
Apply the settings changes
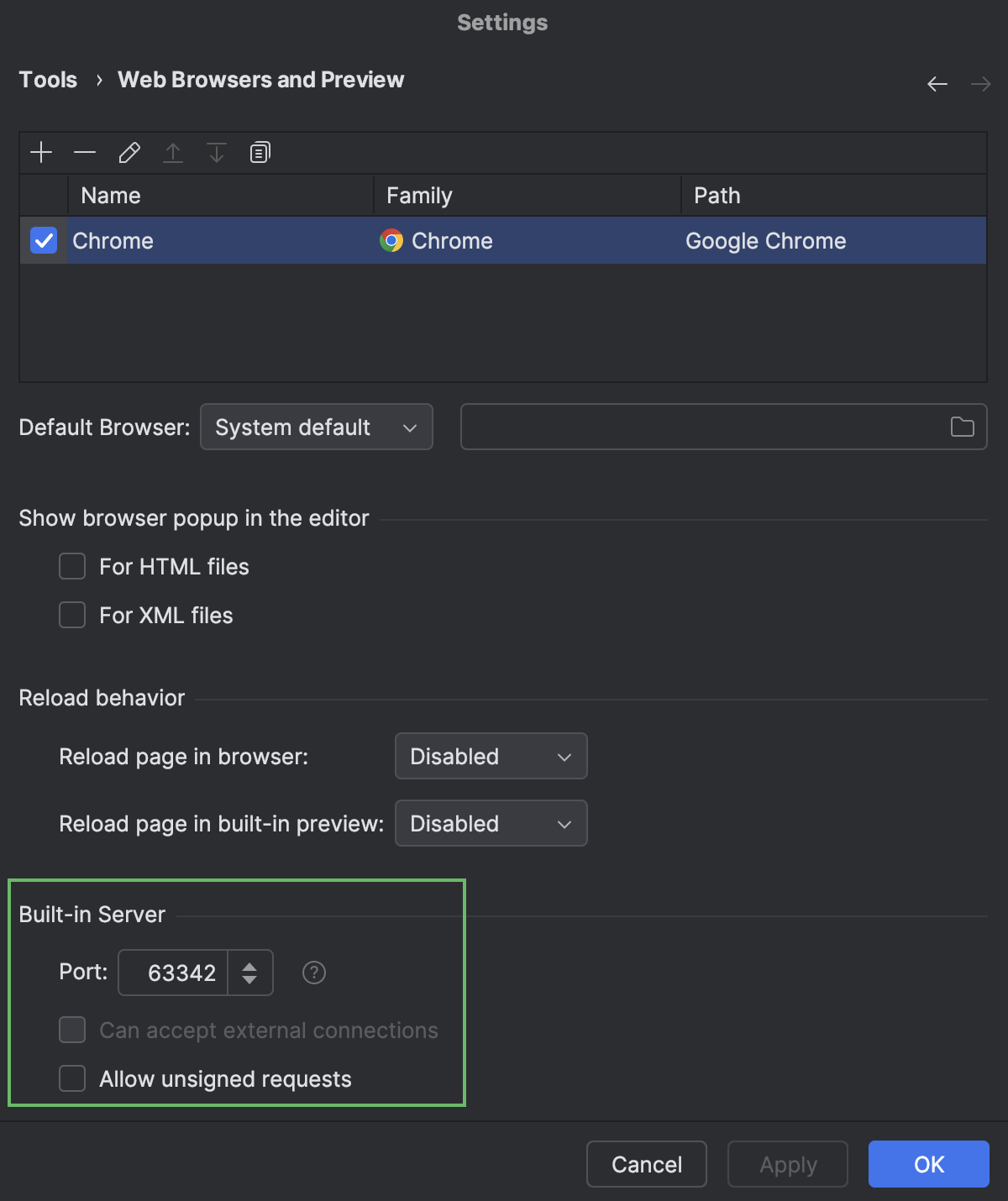(x=787, y=1164)
